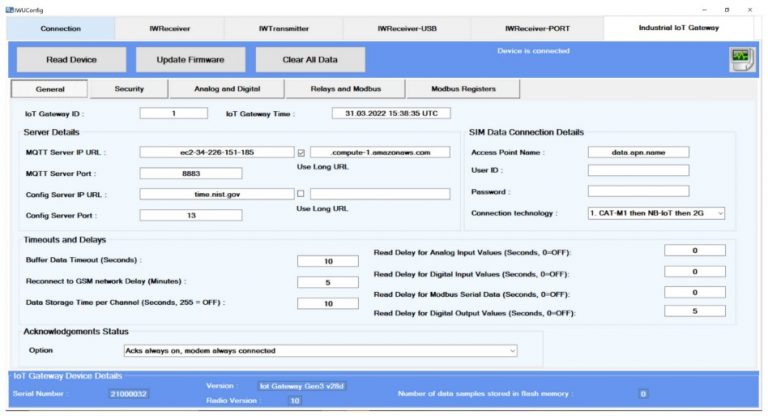This screenshot has width=768, height=416.
Task: Focus the Access Point Name field
Action: (637, 152)
